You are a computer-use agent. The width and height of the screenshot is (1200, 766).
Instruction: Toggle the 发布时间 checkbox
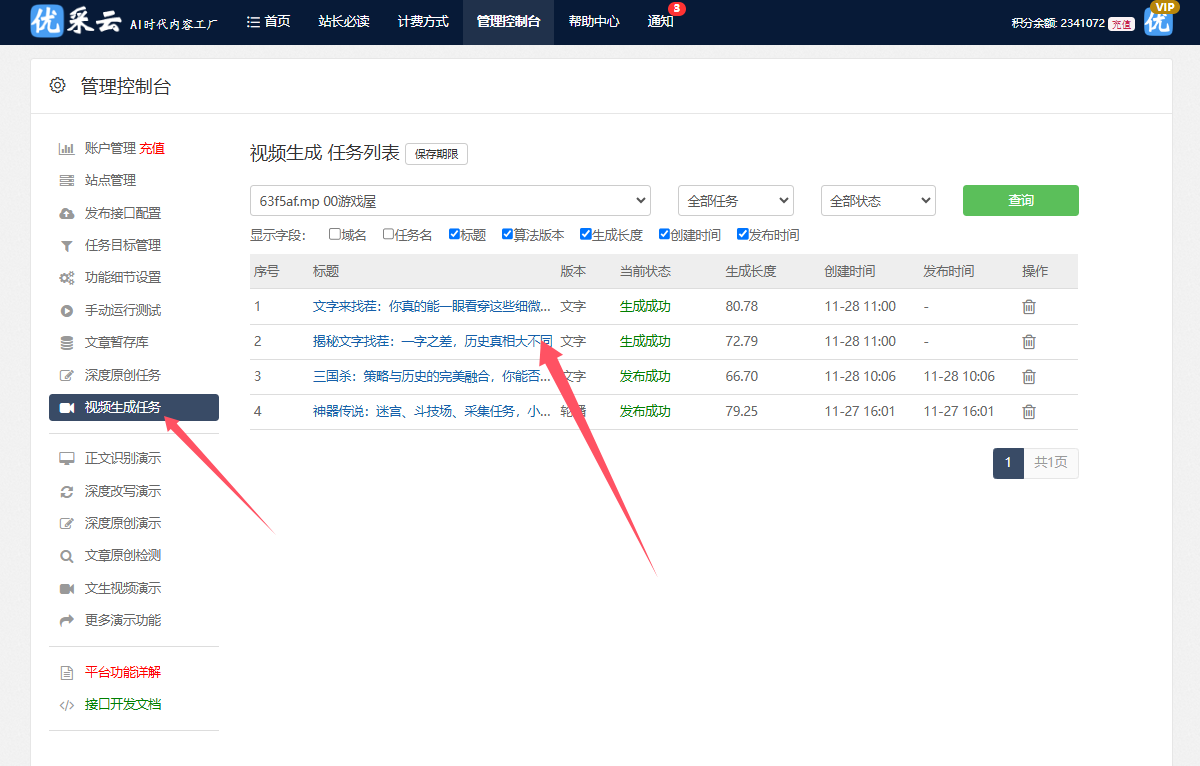click(x=743, y=235)
